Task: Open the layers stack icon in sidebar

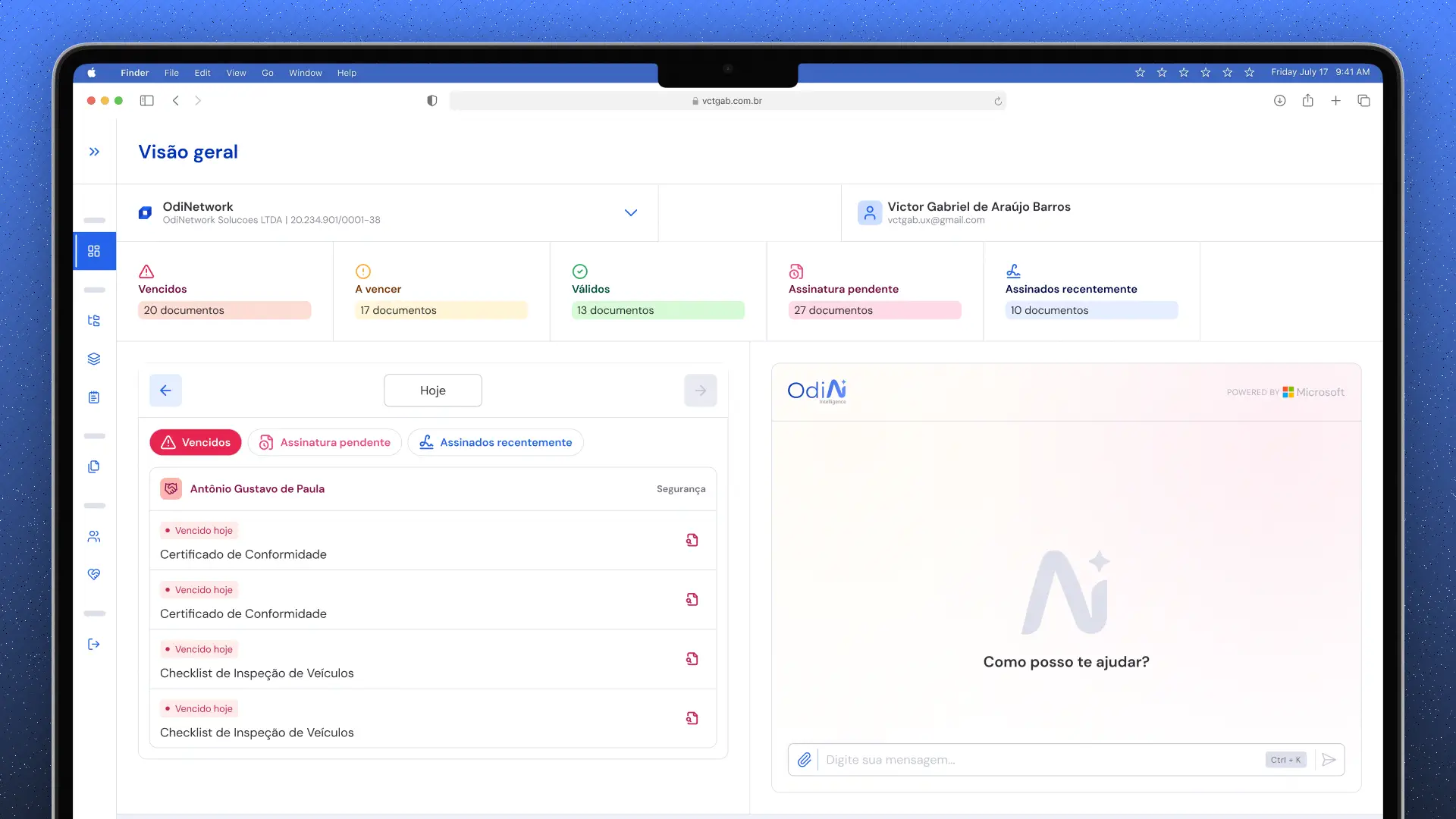Action: click(x=94, y=358)
